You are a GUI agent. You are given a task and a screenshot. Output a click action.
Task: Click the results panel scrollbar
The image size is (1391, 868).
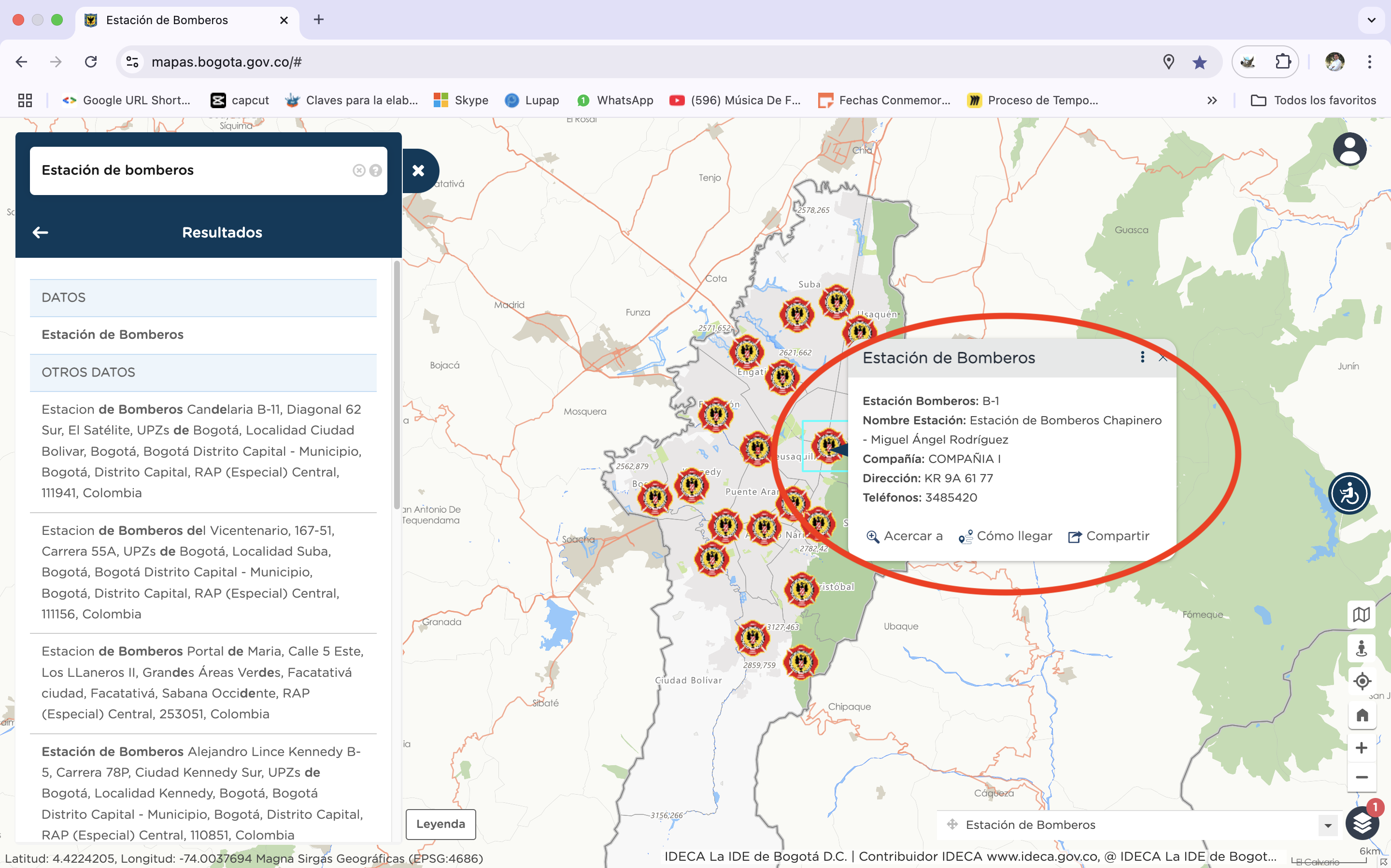[x=396, y=385]
